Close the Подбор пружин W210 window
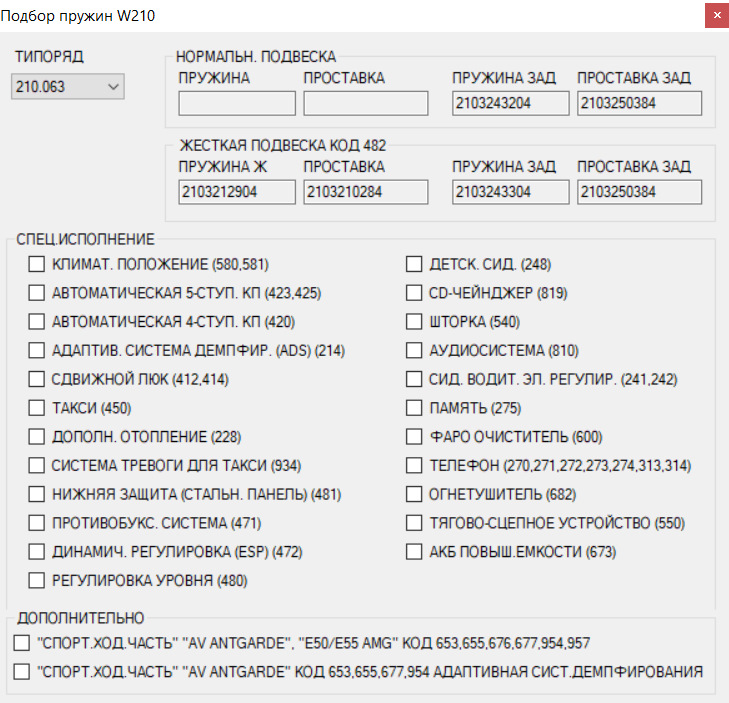729x703 pixels. click(x=716, y=16)
